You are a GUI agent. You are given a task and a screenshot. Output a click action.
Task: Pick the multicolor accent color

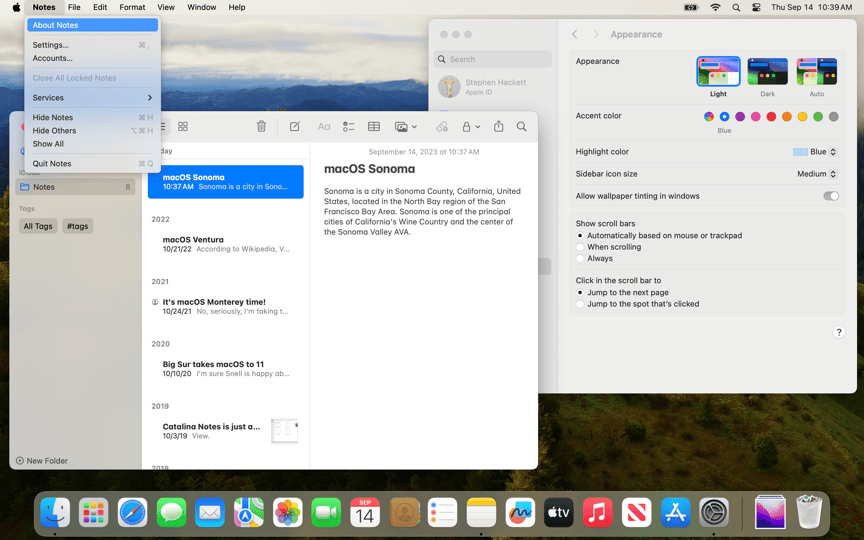(709, 116)
